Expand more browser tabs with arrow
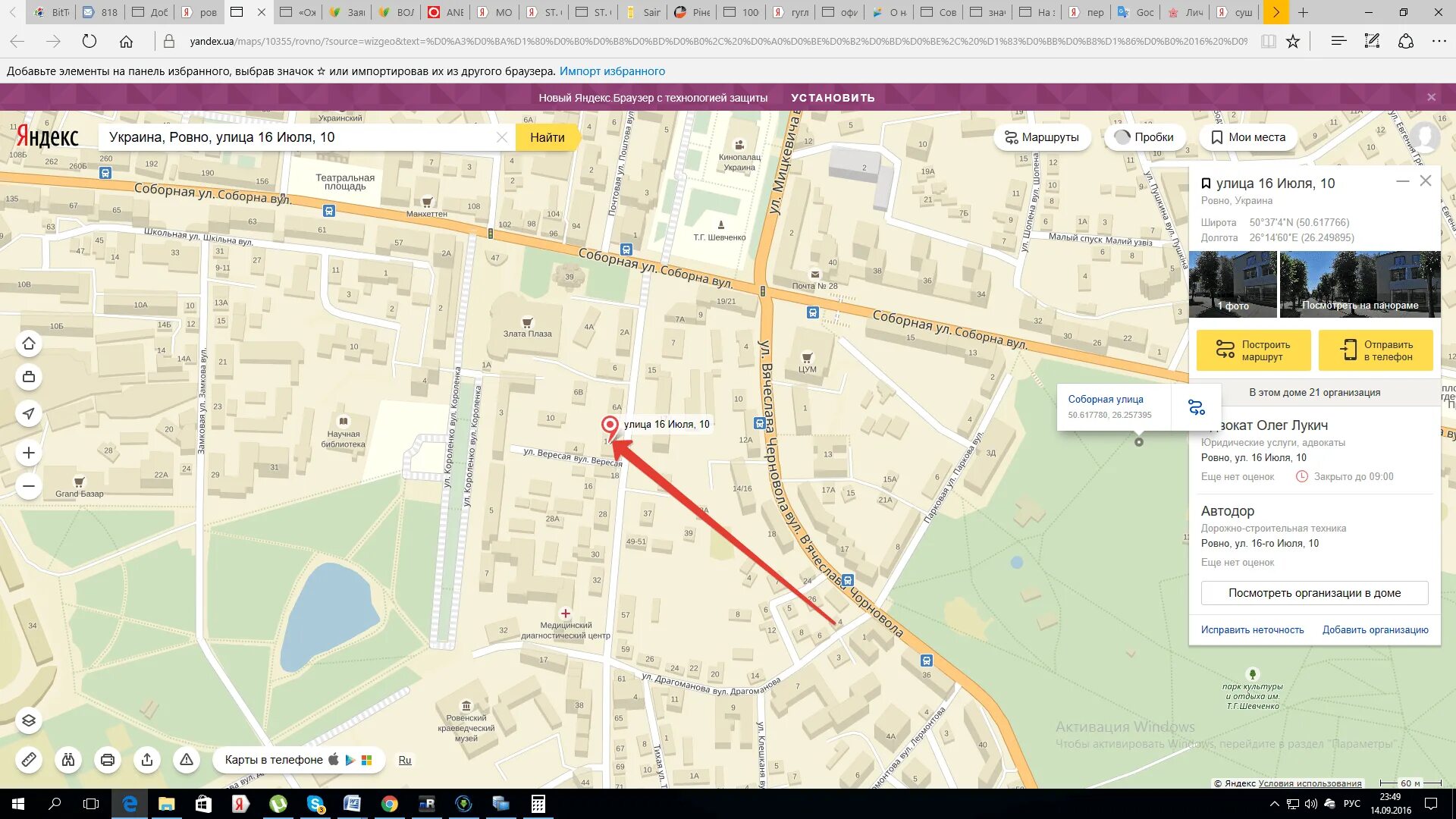The image size is (1456, 819). 1276,12
